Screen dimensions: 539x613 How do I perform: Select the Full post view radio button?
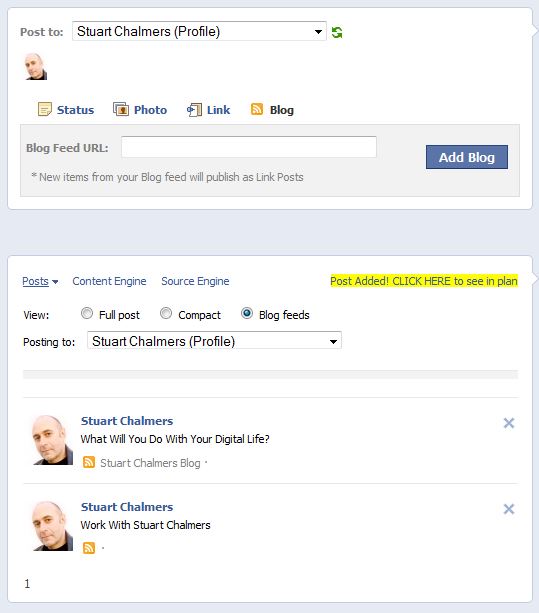click(87, 313)
